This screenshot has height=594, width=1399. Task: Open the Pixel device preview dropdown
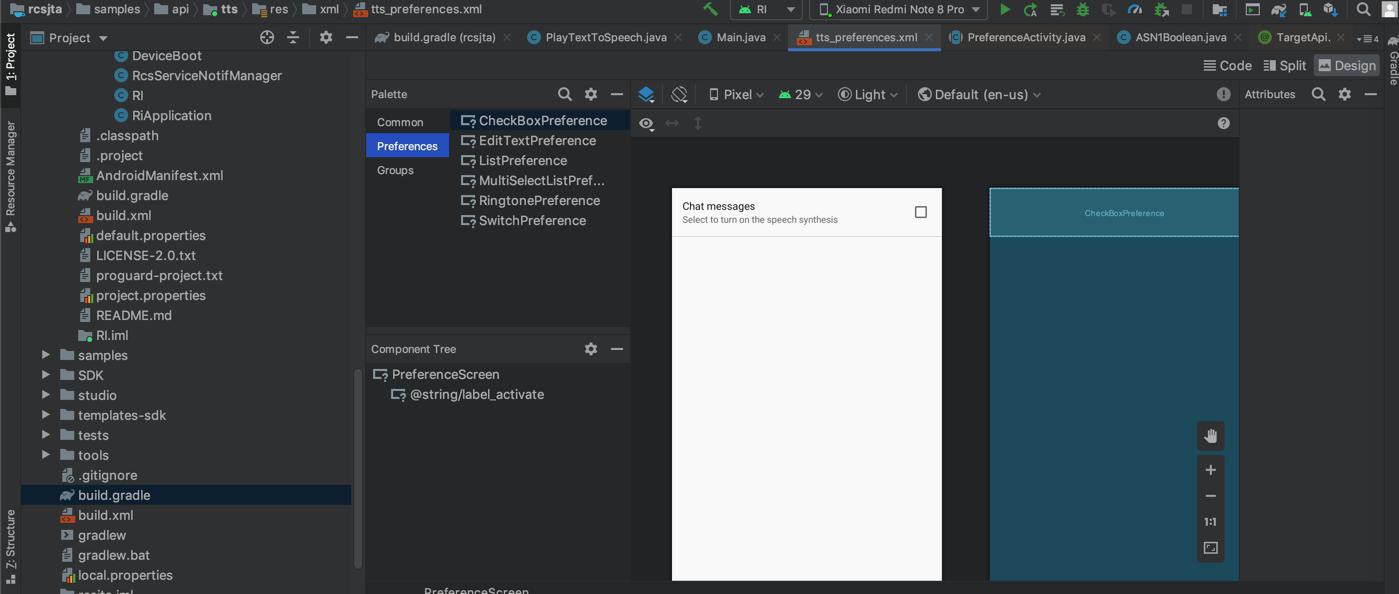coord(737,95)
